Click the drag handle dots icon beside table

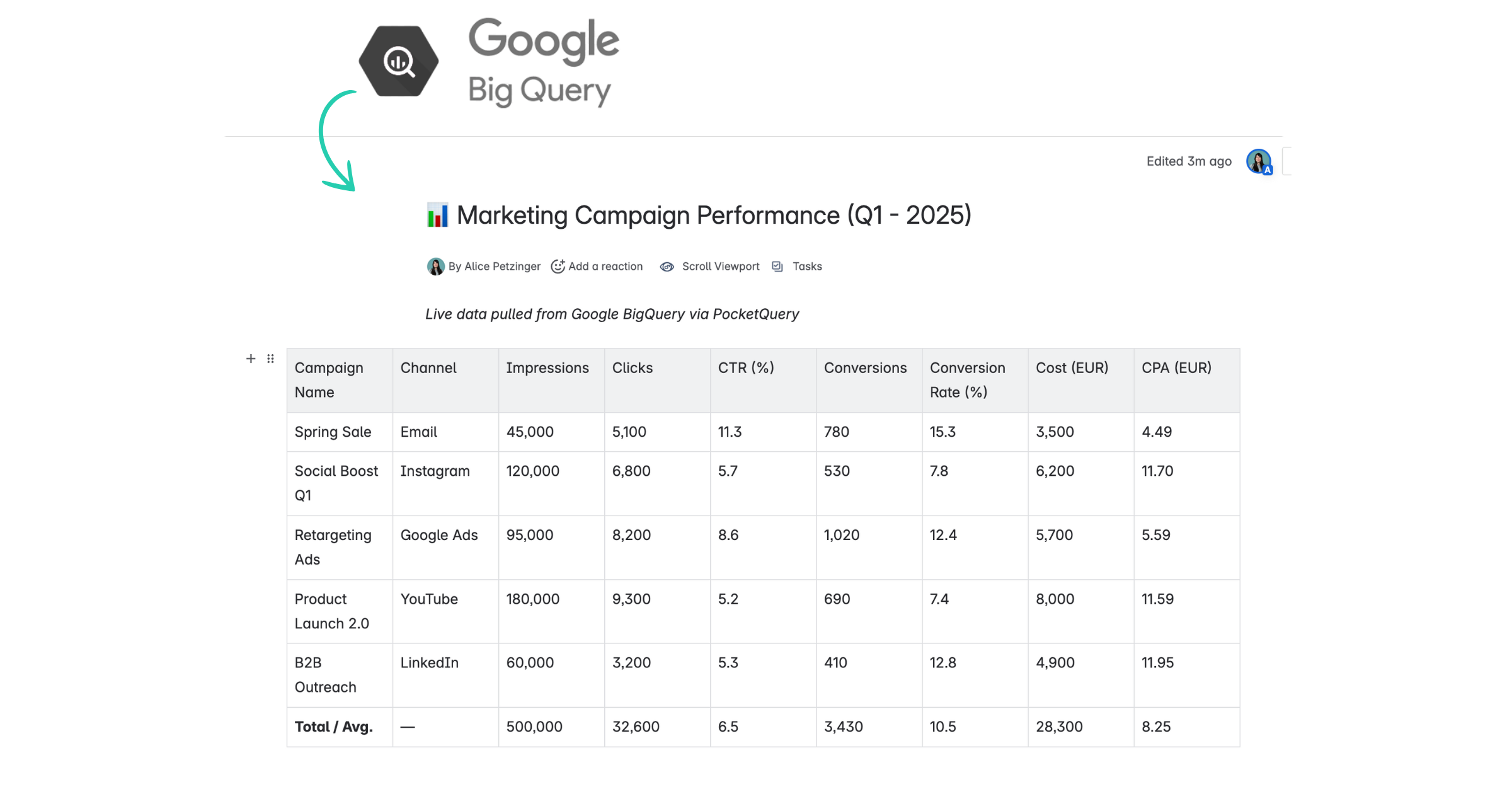click(270, 359)
